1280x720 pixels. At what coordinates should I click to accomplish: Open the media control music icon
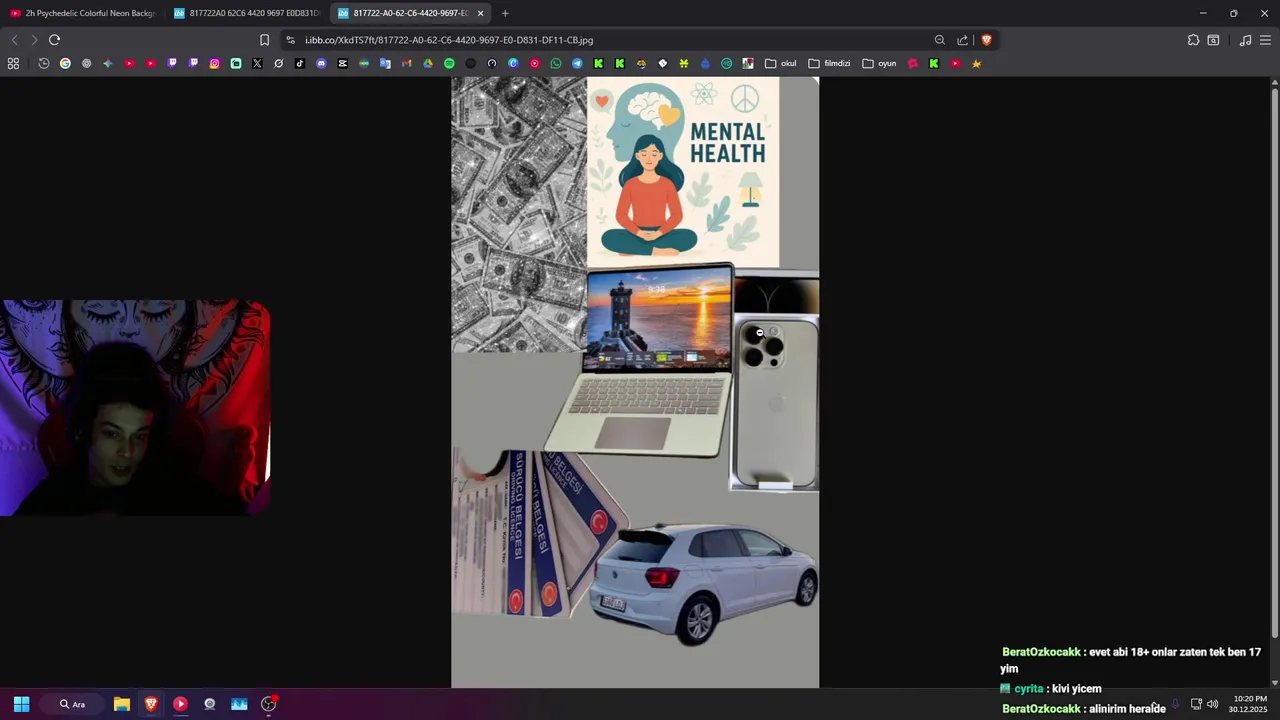(1245, 40)
